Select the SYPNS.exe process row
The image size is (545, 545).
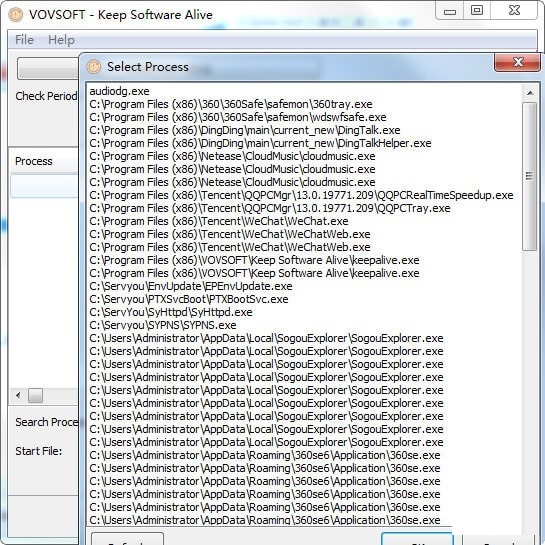click(x=304, y=325)
